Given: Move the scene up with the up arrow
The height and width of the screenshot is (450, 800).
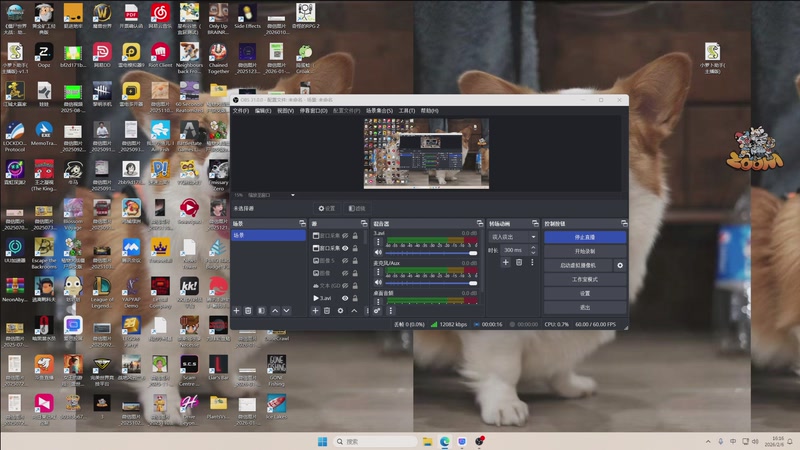Looking at the screenshot, I should click(275, 311).
